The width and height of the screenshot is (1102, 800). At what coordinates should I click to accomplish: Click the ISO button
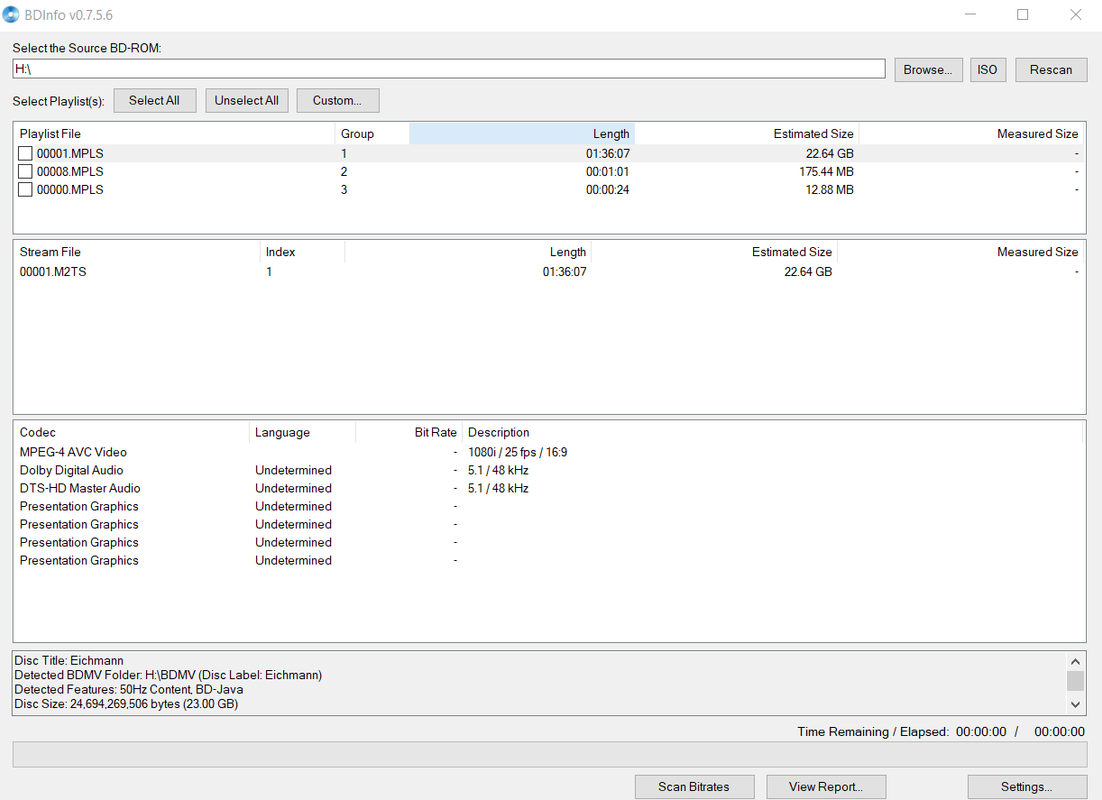tap(987, 70)
